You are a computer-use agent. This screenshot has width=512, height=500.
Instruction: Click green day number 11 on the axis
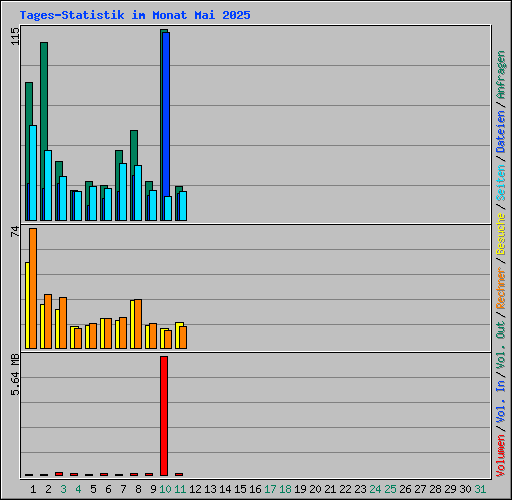point(180,489)
